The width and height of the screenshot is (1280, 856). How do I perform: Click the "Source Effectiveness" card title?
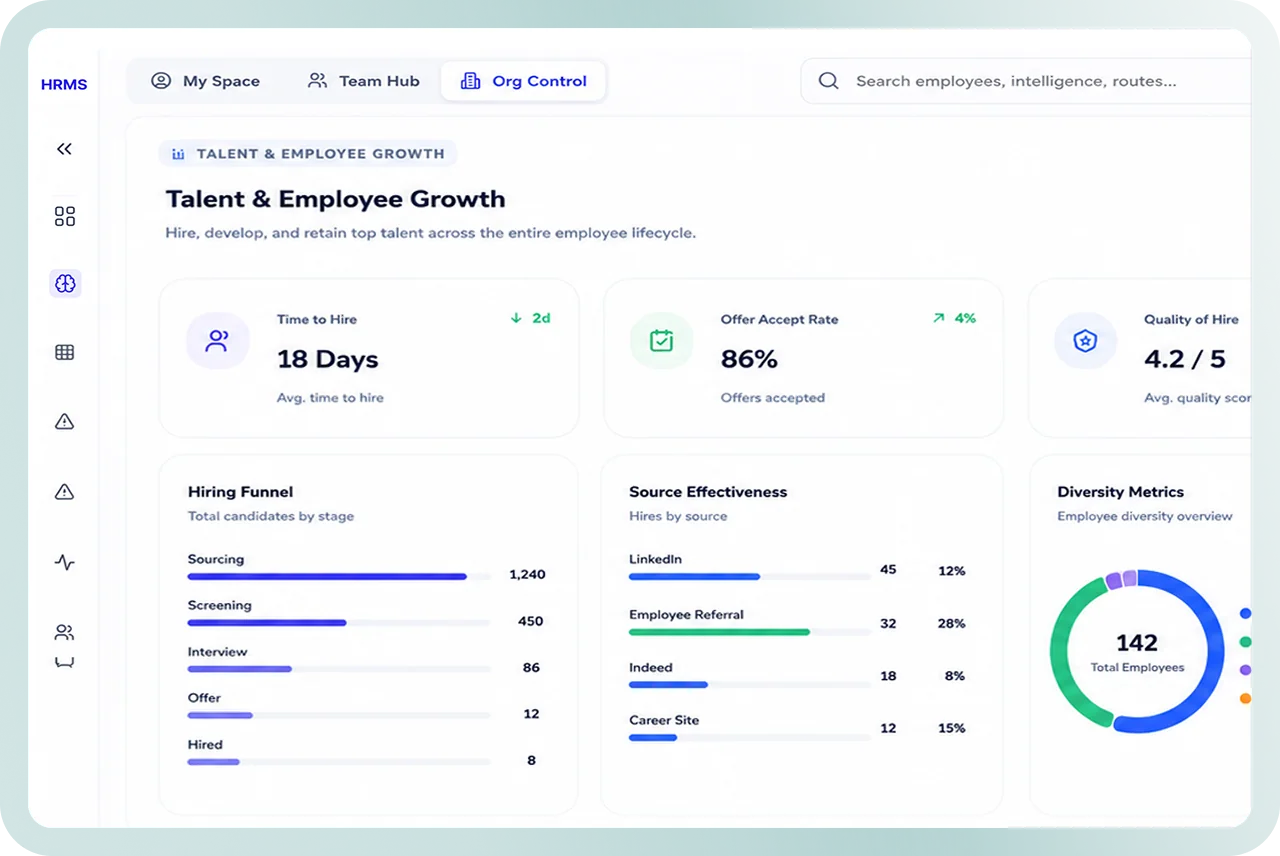[x=708, y=492]
